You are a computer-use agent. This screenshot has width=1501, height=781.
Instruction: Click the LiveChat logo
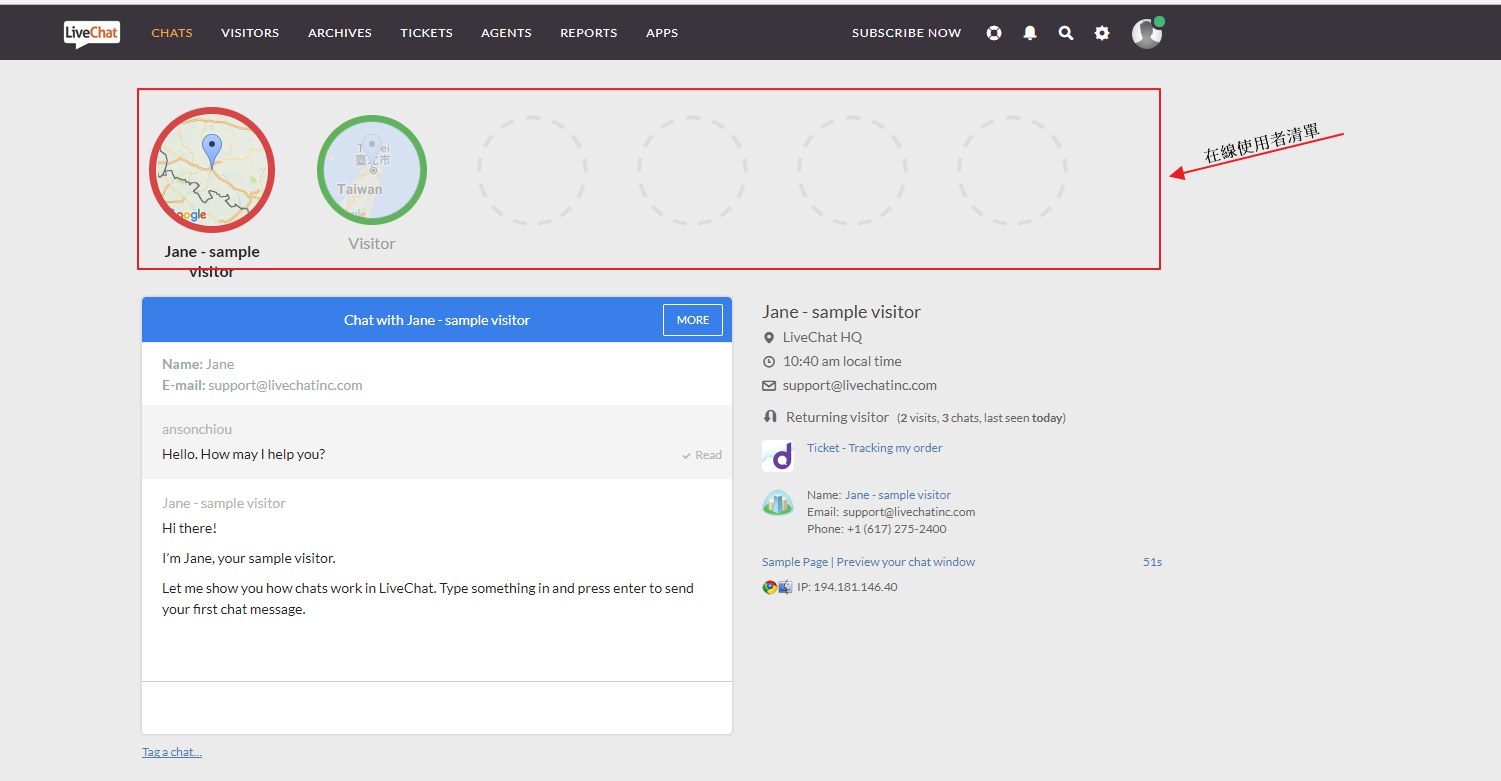[91, 33]
